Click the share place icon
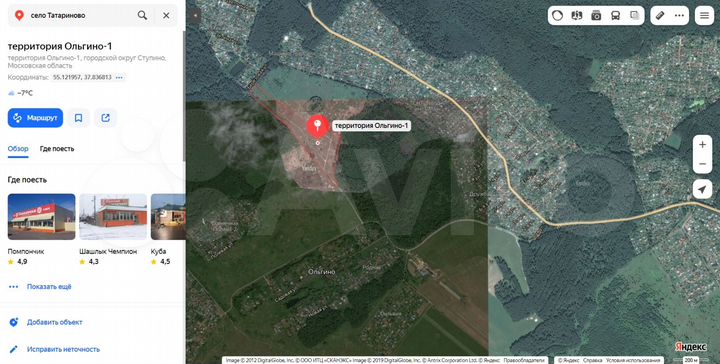 click(x=106, y=118)
